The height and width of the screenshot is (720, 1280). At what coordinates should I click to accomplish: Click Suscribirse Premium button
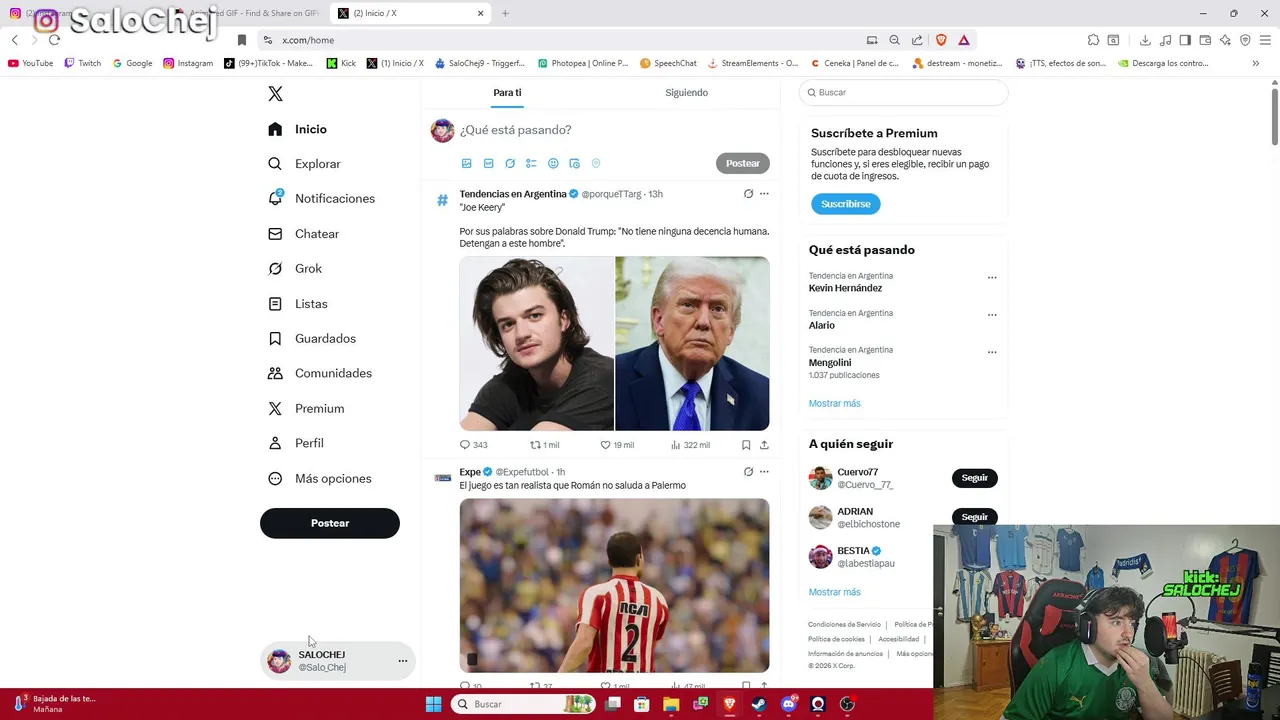(x=846, y=204)
